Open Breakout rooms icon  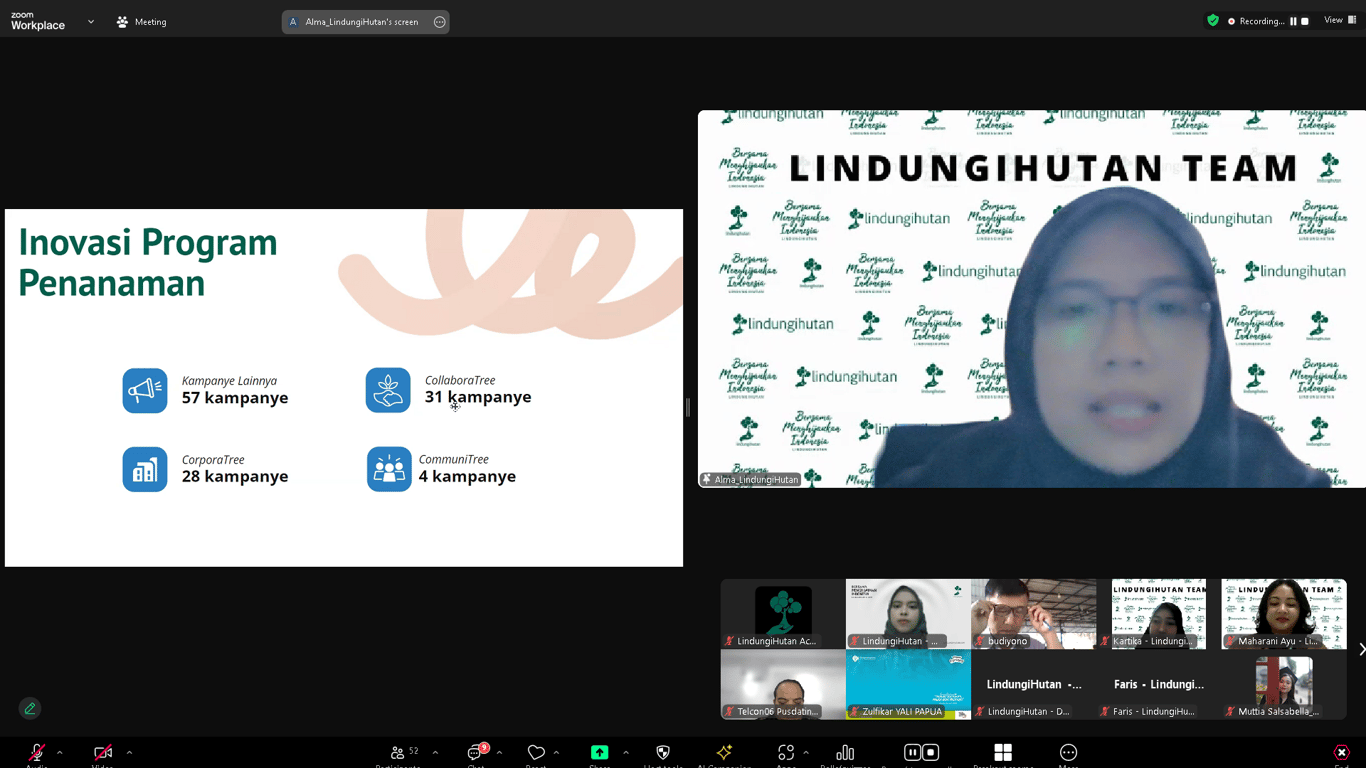click(1003, 752)
